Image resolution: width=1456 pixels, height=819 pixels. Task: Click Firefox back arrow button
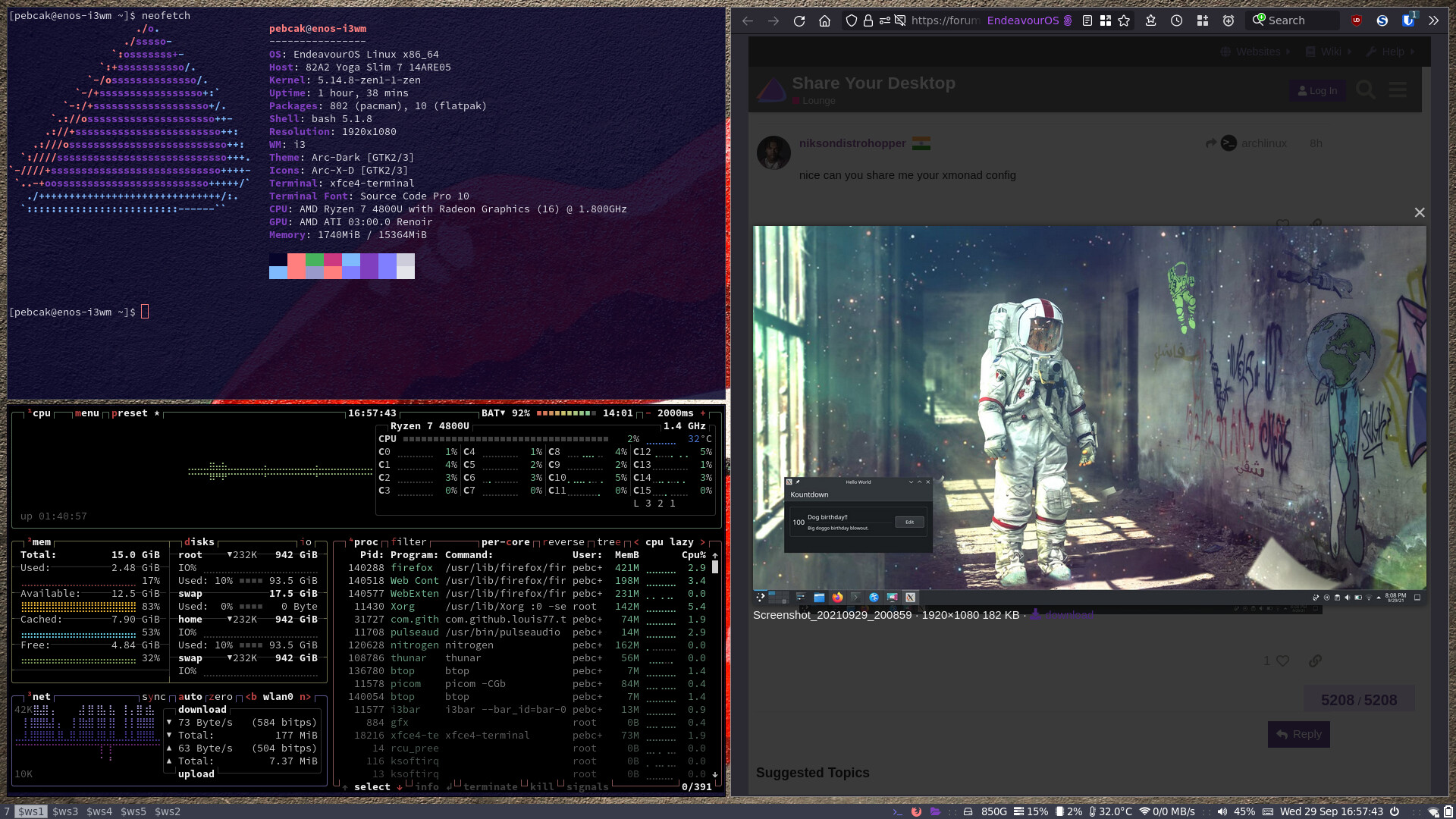(748, 20)
